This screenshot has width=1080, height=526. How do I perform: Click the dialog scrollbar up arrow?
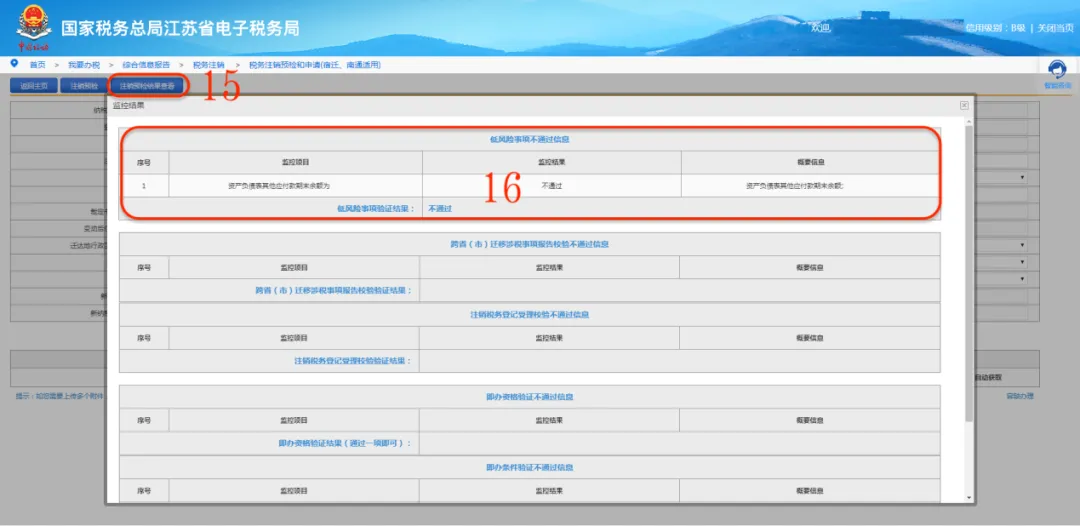tap(969, 121)
